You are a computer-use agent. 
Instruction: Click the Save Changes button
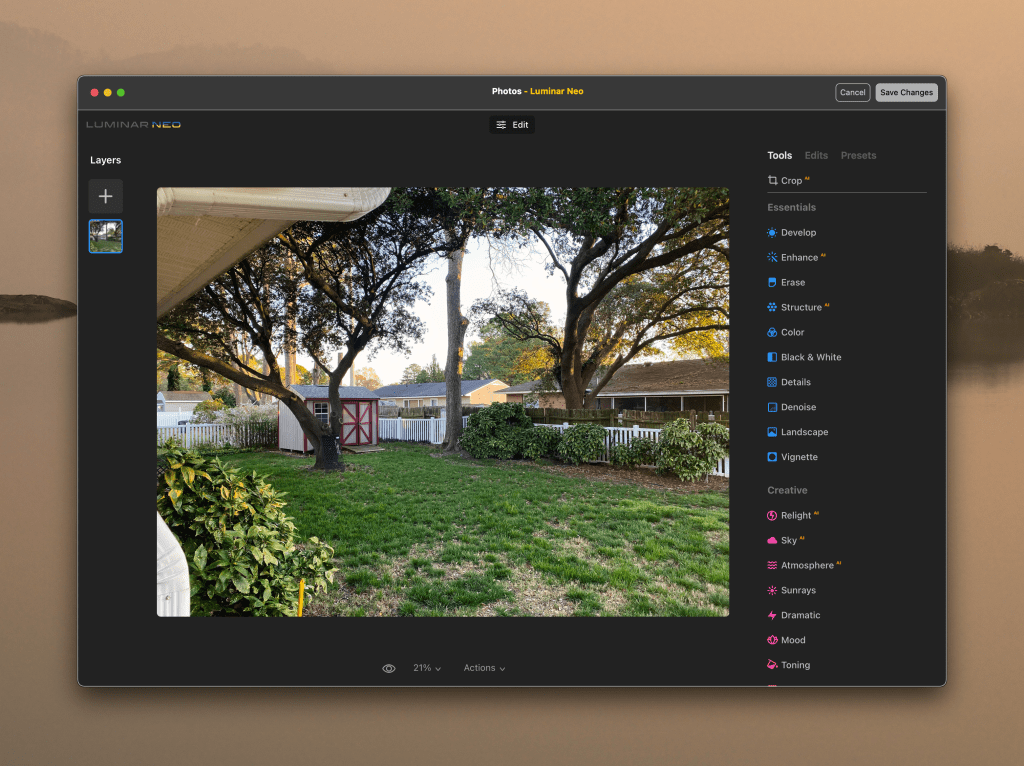906,93
